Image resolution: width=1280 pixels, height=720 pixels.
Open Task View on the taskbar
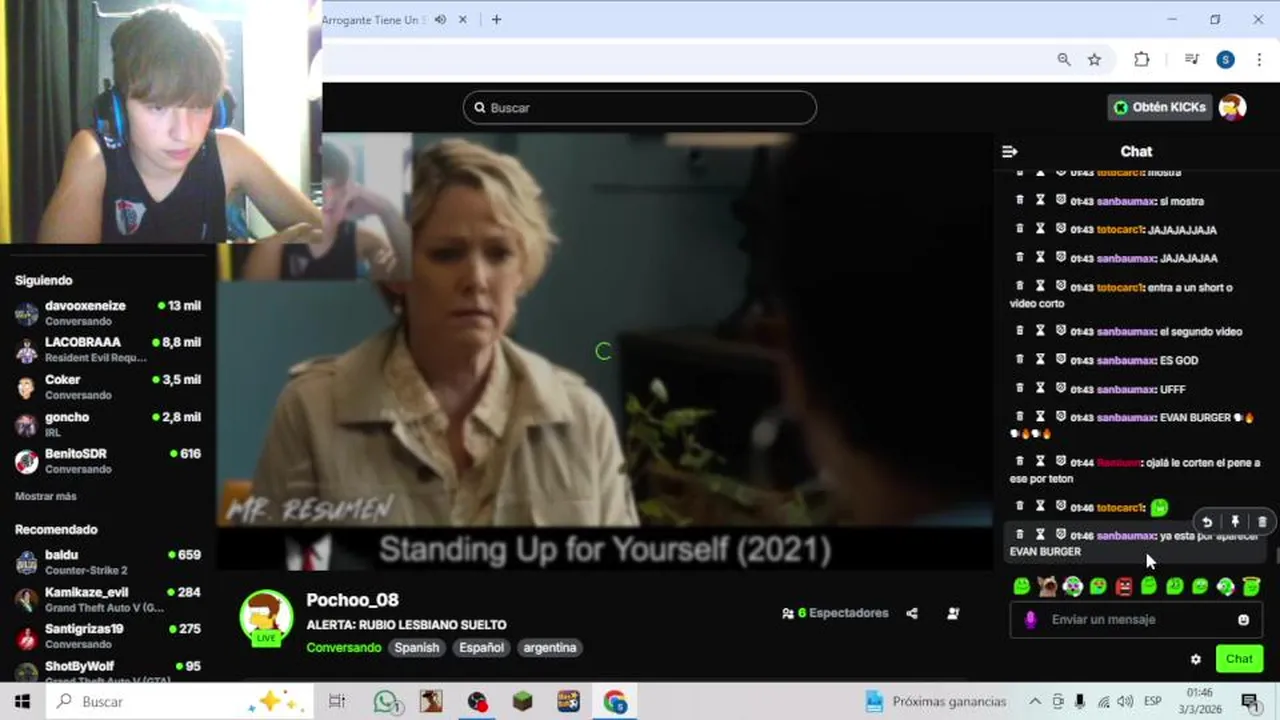(337, 701)
